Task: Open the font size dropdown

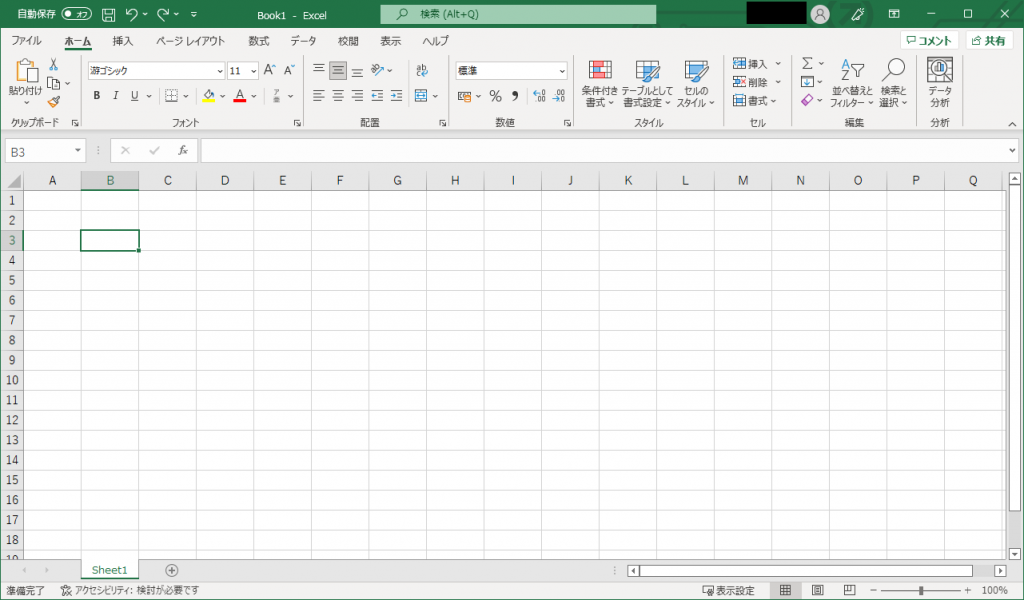Action: point(253,71)
